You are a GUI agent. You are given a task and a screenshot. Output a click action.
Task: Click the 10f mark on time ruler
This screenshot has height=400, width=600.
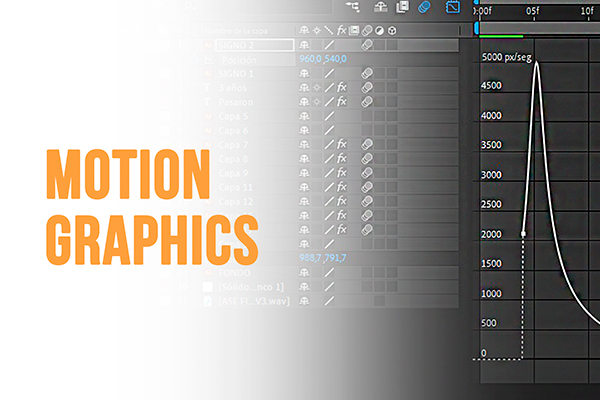click(x=587, y=11)
